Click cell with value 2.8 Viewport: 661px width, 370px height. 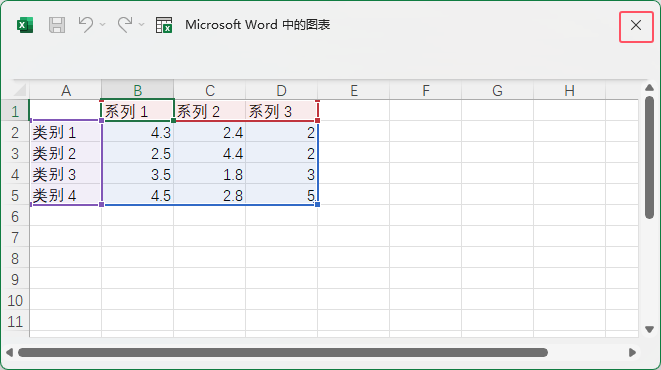(x=210, y=195)
